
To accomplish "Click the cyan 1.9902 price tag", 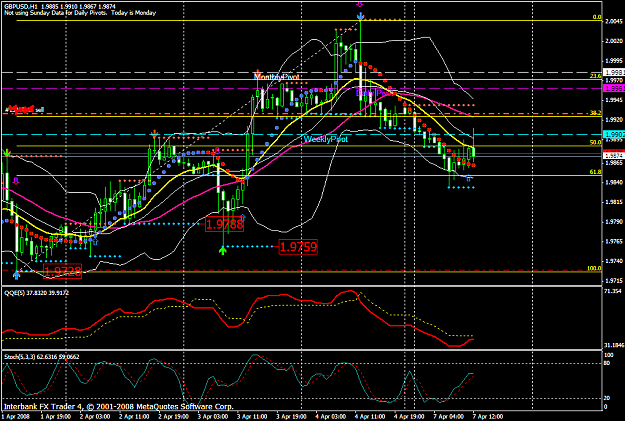I will [x=614, y=134].
